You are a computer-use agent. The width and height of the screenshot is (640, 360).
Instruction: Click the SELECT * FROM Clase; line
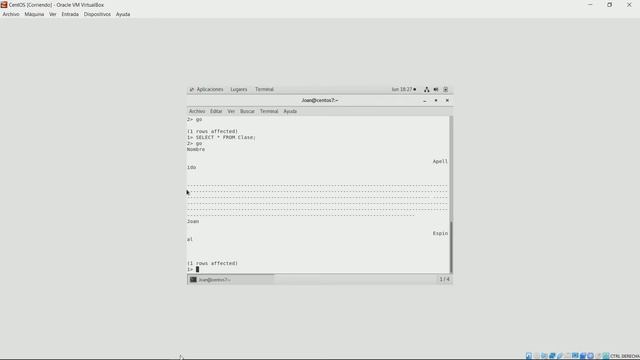(221, 138)
